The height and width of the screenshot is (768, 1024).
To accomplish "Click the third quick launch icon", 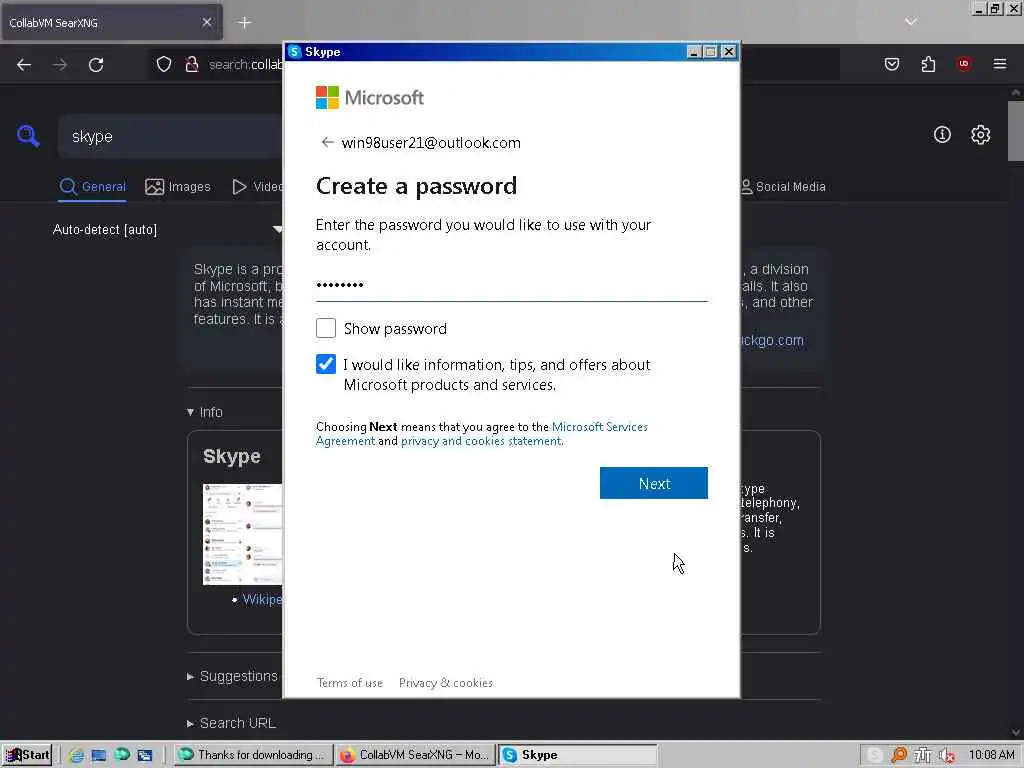I will coord(122,754).
